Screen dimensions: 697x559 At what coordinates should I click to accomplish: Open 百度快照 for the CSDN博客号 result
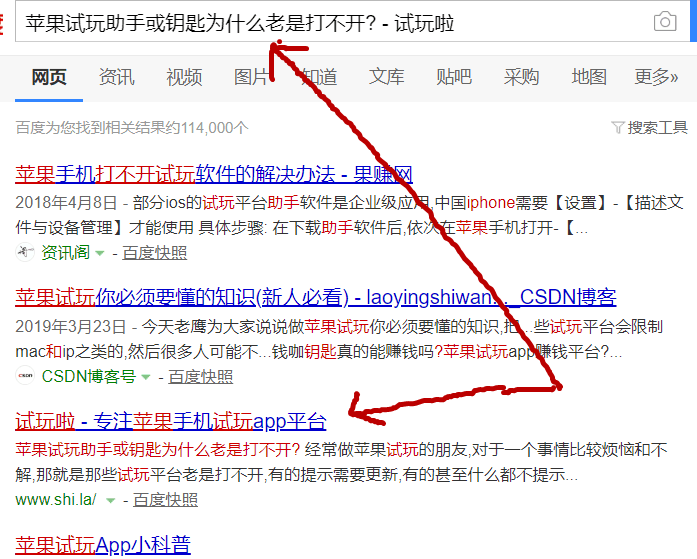[200, 376]
